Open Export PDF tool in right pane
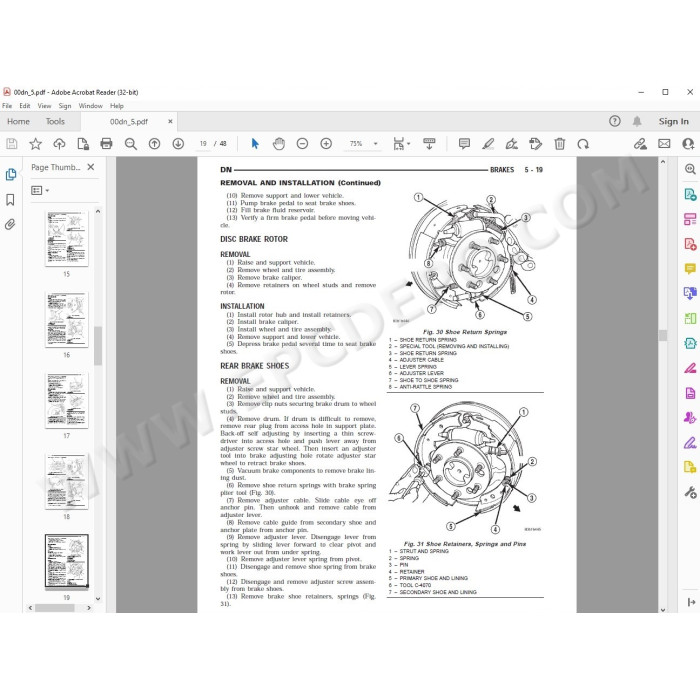 (x=690, y=195)
